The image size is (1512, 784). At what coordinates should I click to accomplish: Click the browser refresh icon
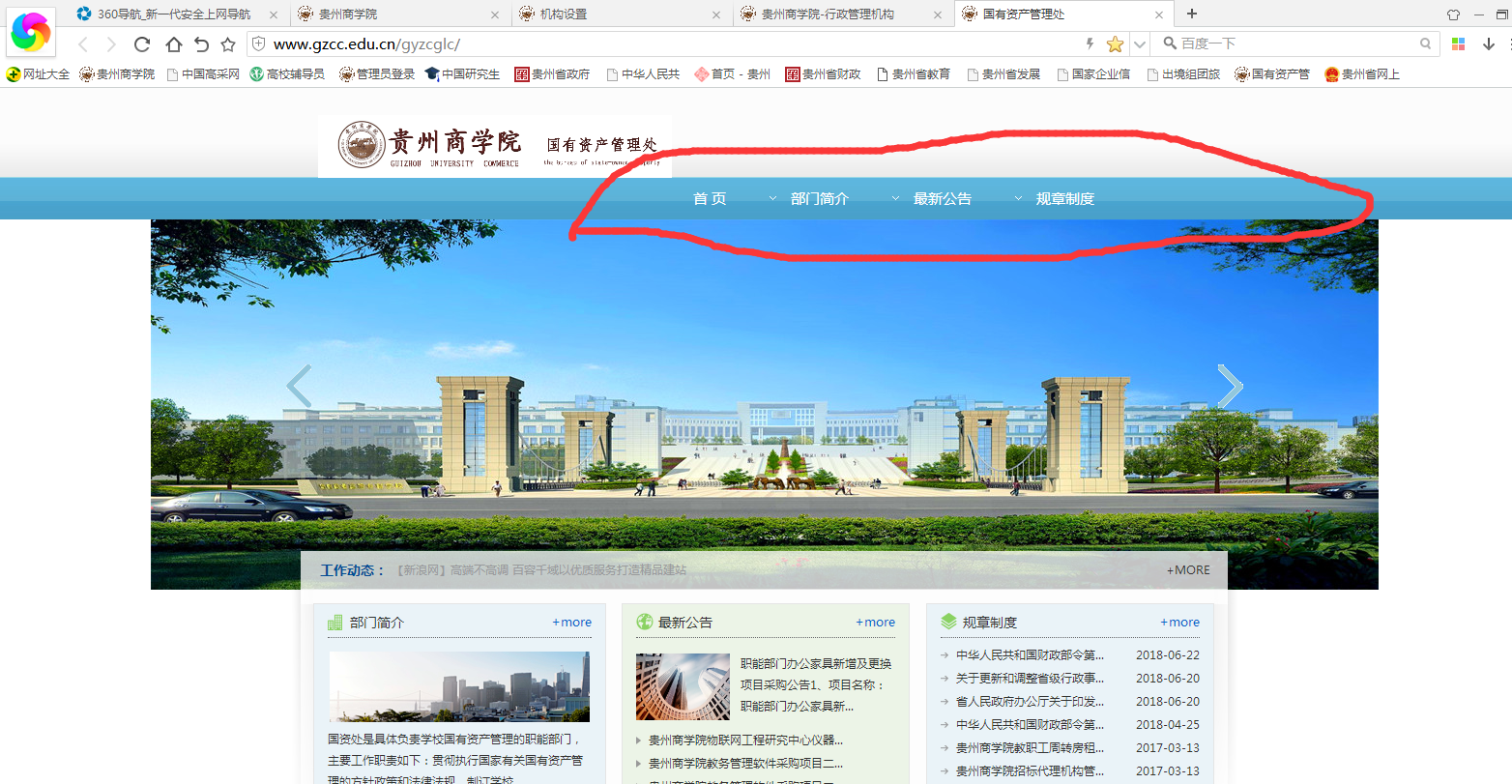[x=142, y=44]
